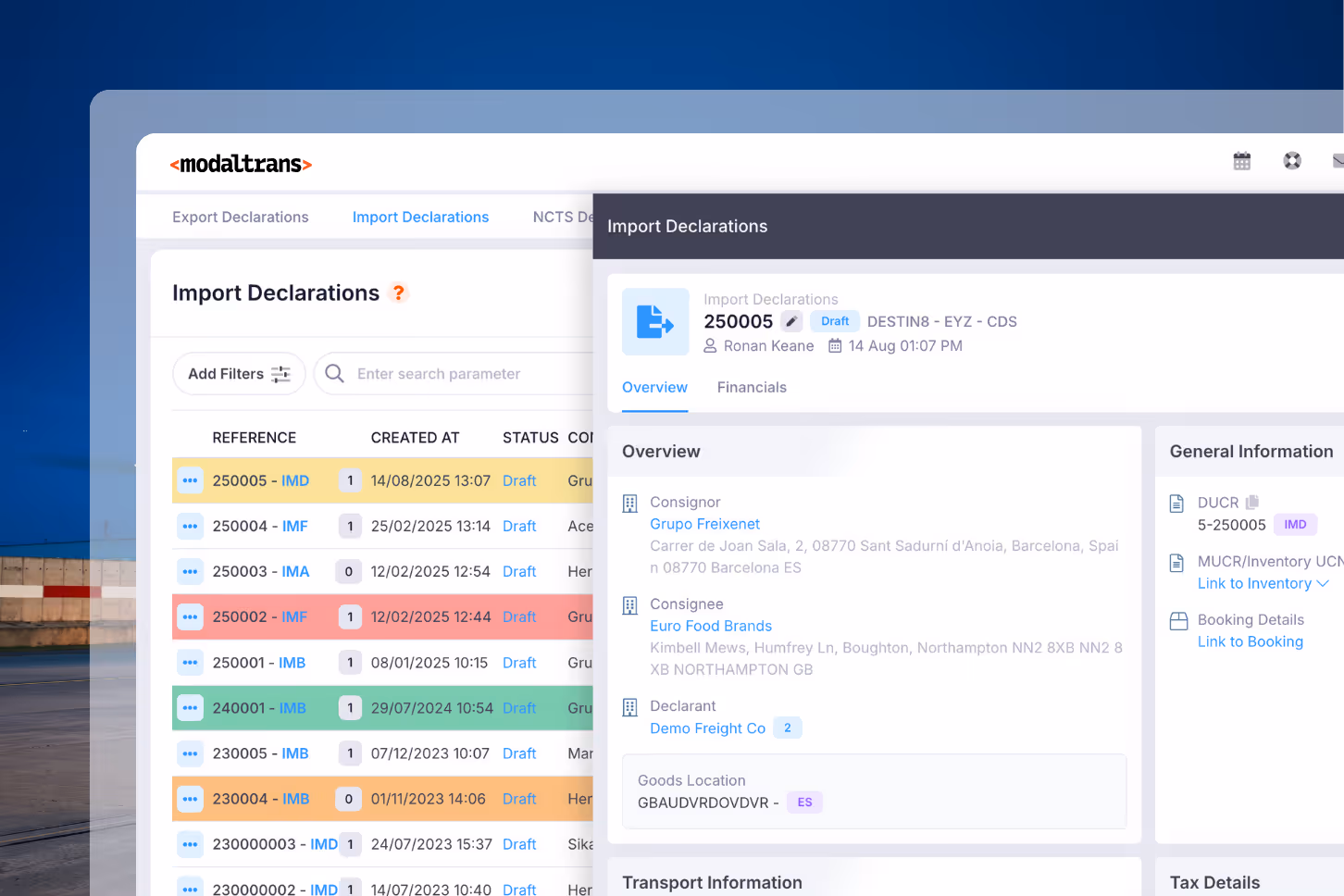The image size is (1344, 896).
Task: Open row menu for 250004 - IMF
Action: pyautogui.click(x=190, y=526)
